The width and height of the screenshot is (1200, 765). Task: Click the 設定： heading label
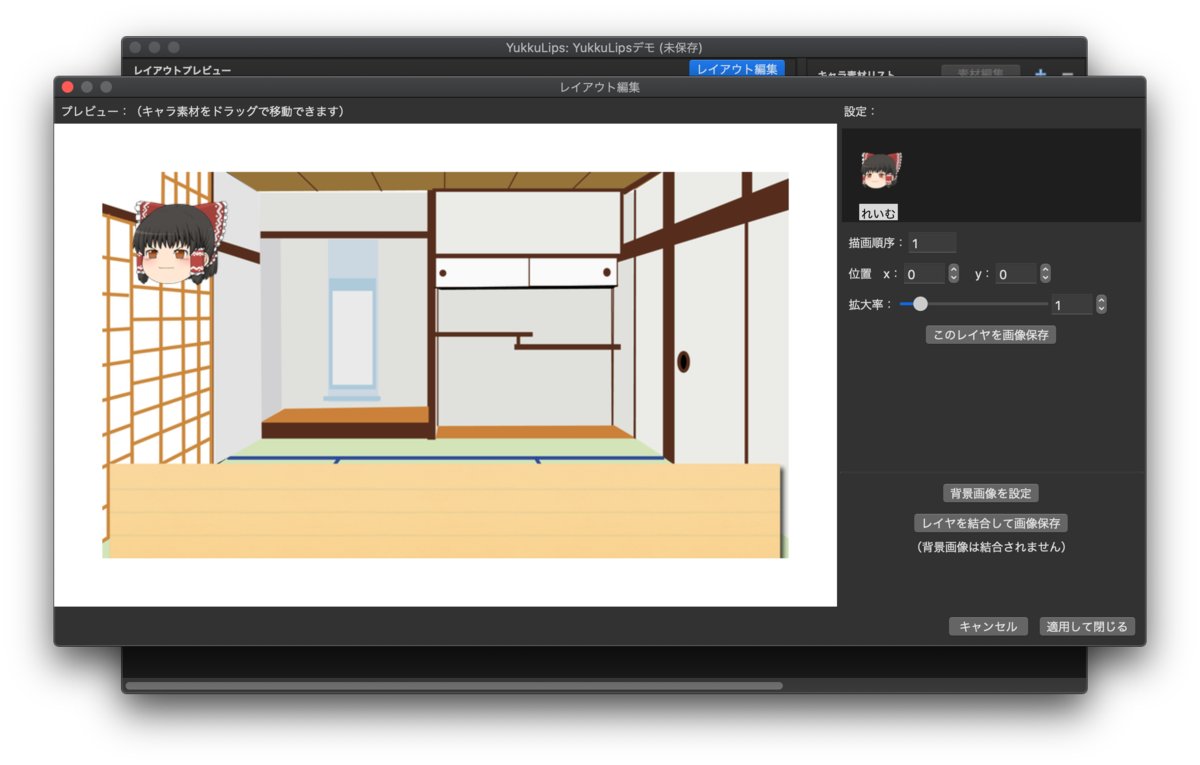[860, 111]
